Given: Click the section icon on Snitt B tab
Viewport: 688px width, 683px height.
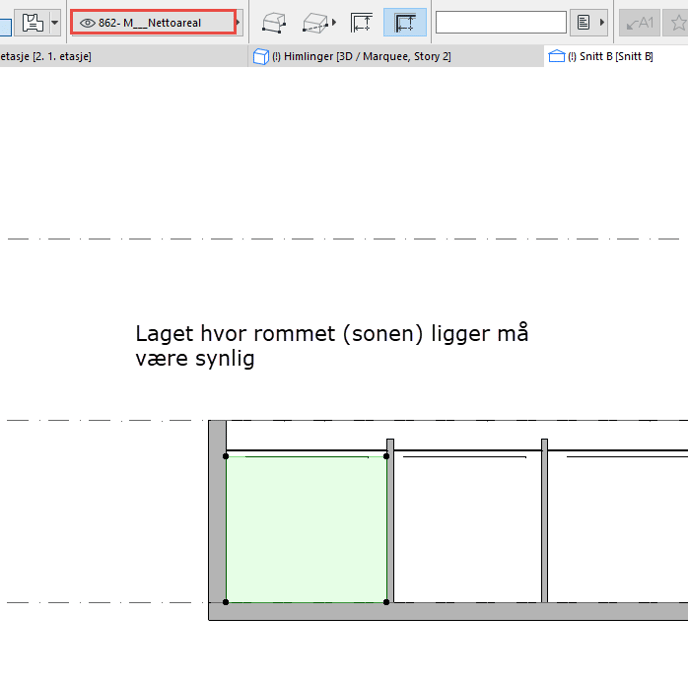Looking at the screenshot, I should (557, 56).
